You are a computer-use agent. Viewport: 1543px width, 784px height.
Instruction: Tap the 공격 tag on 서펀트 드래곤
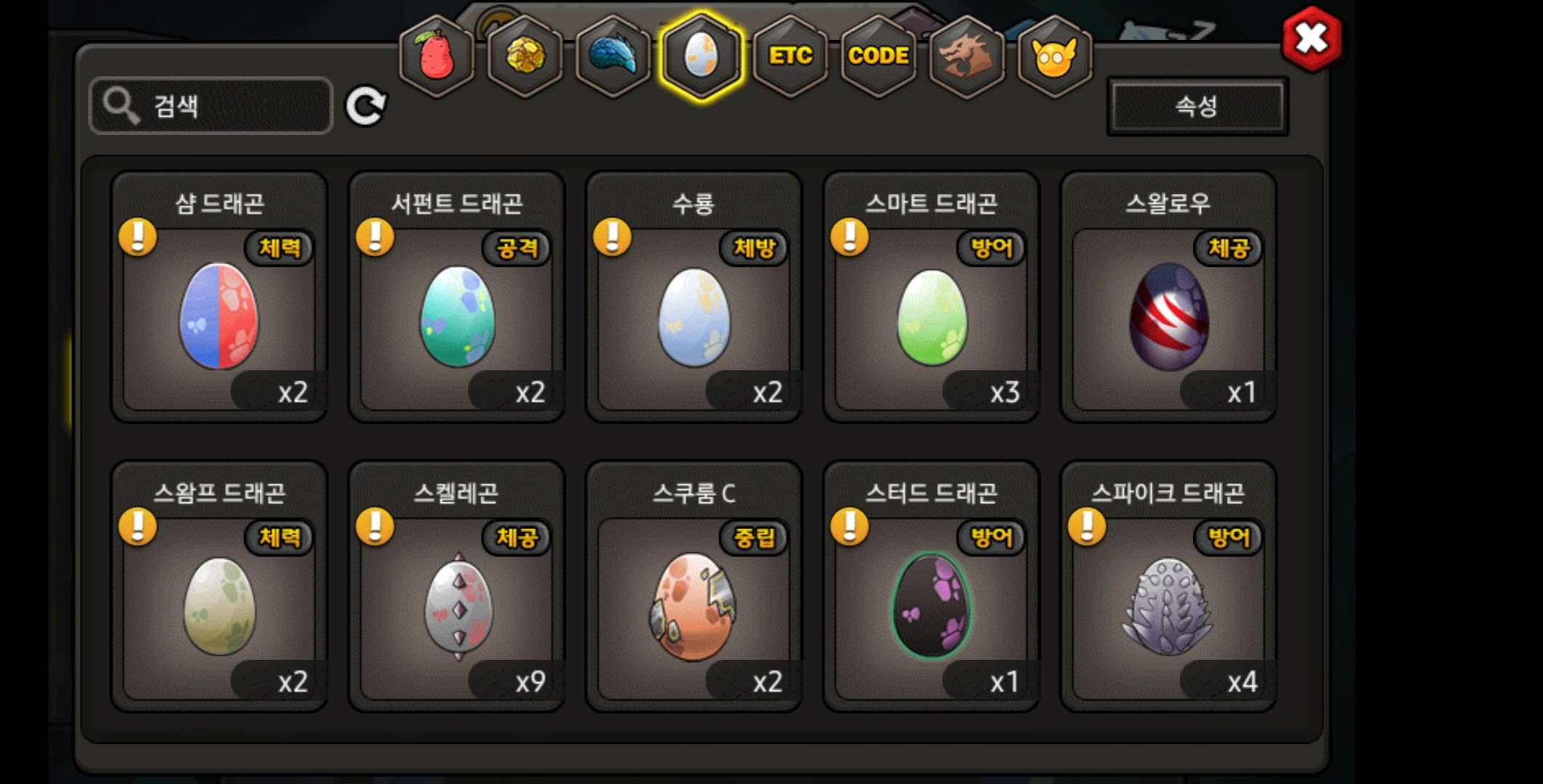[517, 248]
